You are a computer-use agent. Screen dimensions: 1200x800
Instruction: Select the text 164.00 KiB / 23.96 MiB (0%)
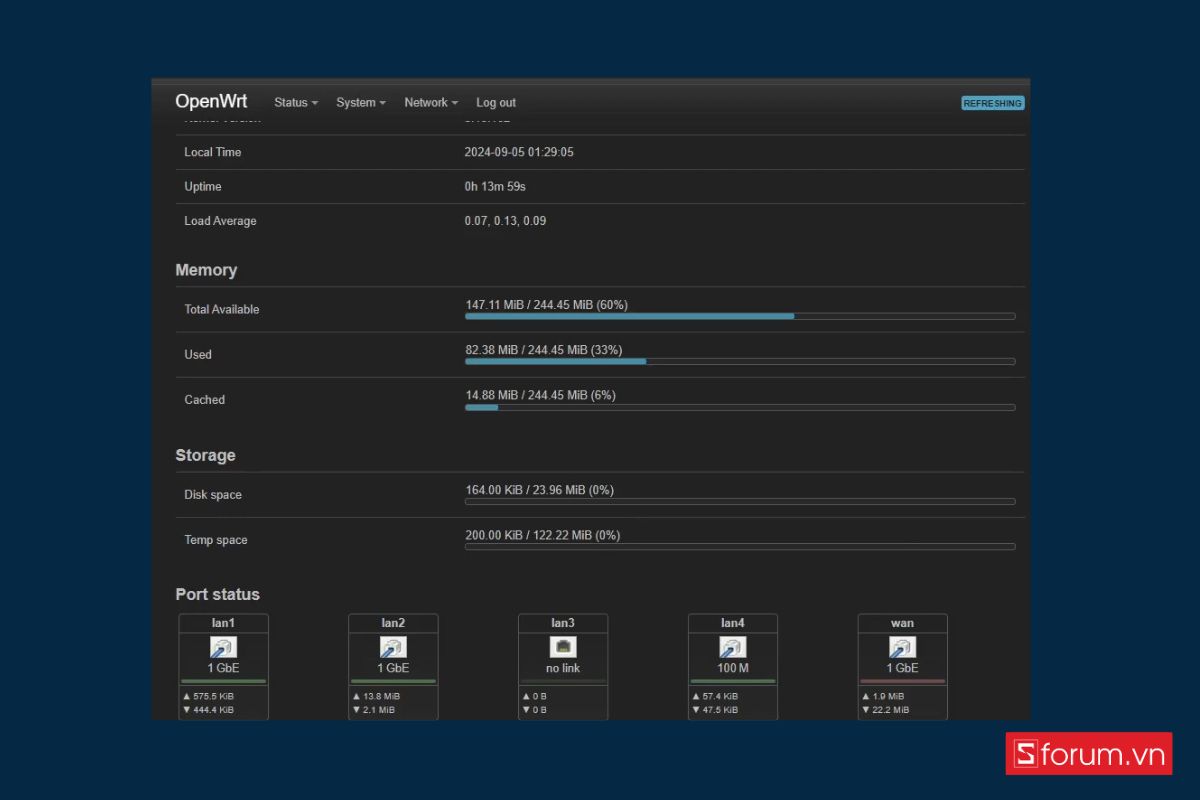540,490
